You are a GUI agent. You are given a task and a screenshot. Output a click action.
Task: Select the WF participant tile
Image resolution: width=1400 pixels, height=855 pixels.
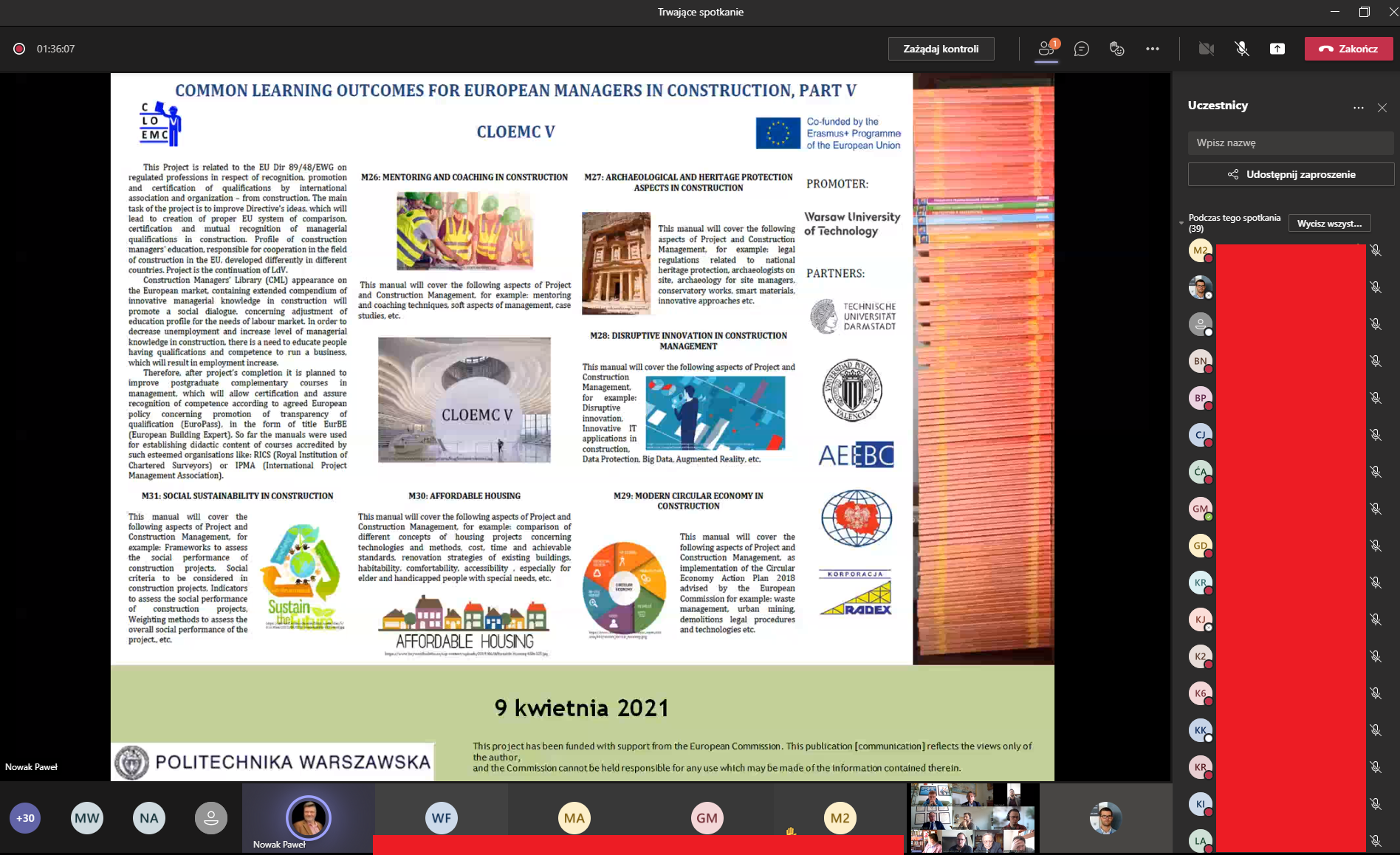coord(442,818)
